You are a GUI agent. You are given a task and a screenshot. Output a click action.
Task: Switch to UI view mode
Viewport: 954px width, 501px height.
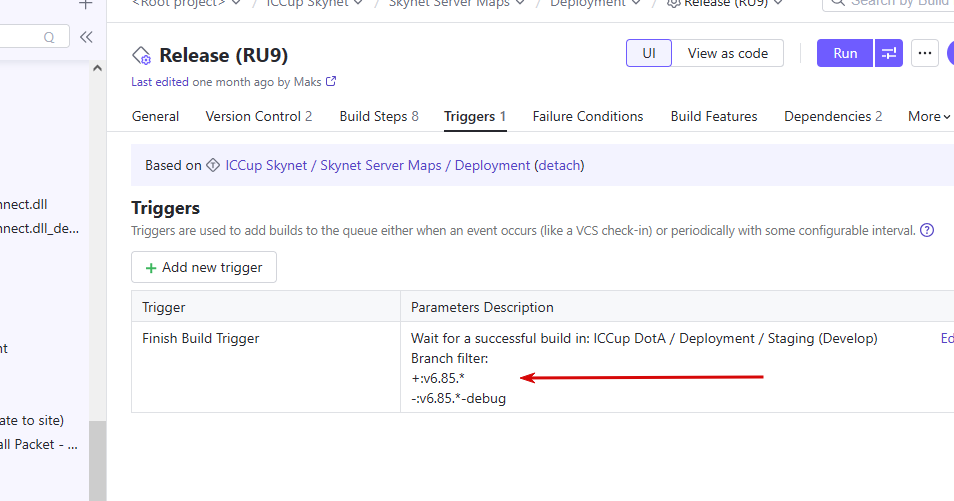649,54
